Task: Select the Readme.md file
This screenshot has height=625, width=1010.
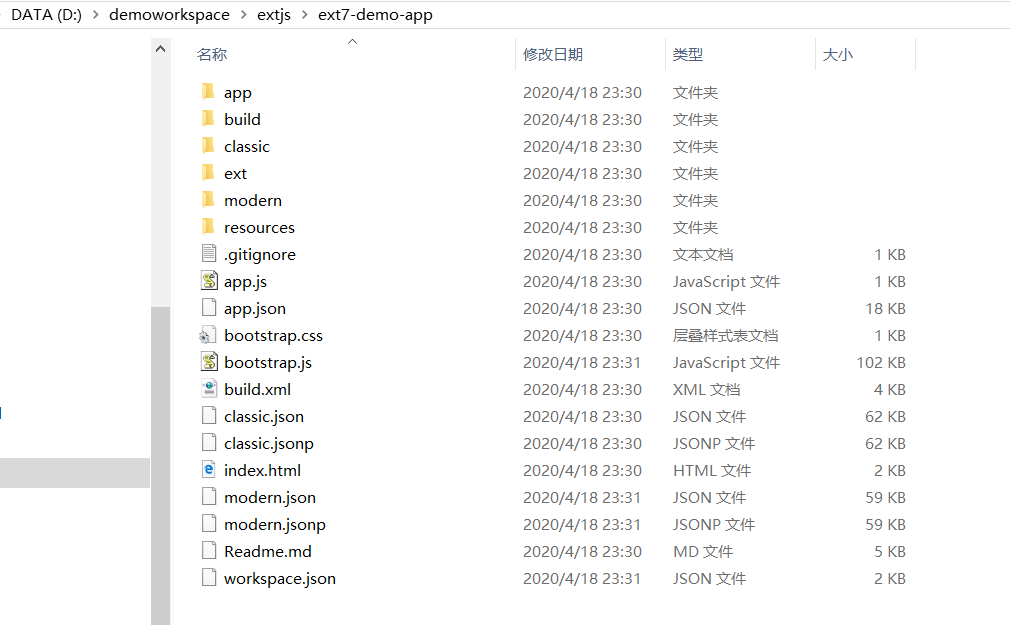Action: [x=267, y=552]
